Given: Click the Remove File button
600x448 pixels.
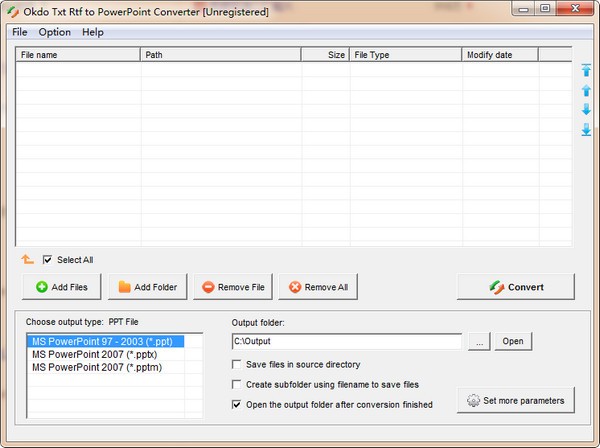Looking at the screenshot, I should (x=233, y=287).
